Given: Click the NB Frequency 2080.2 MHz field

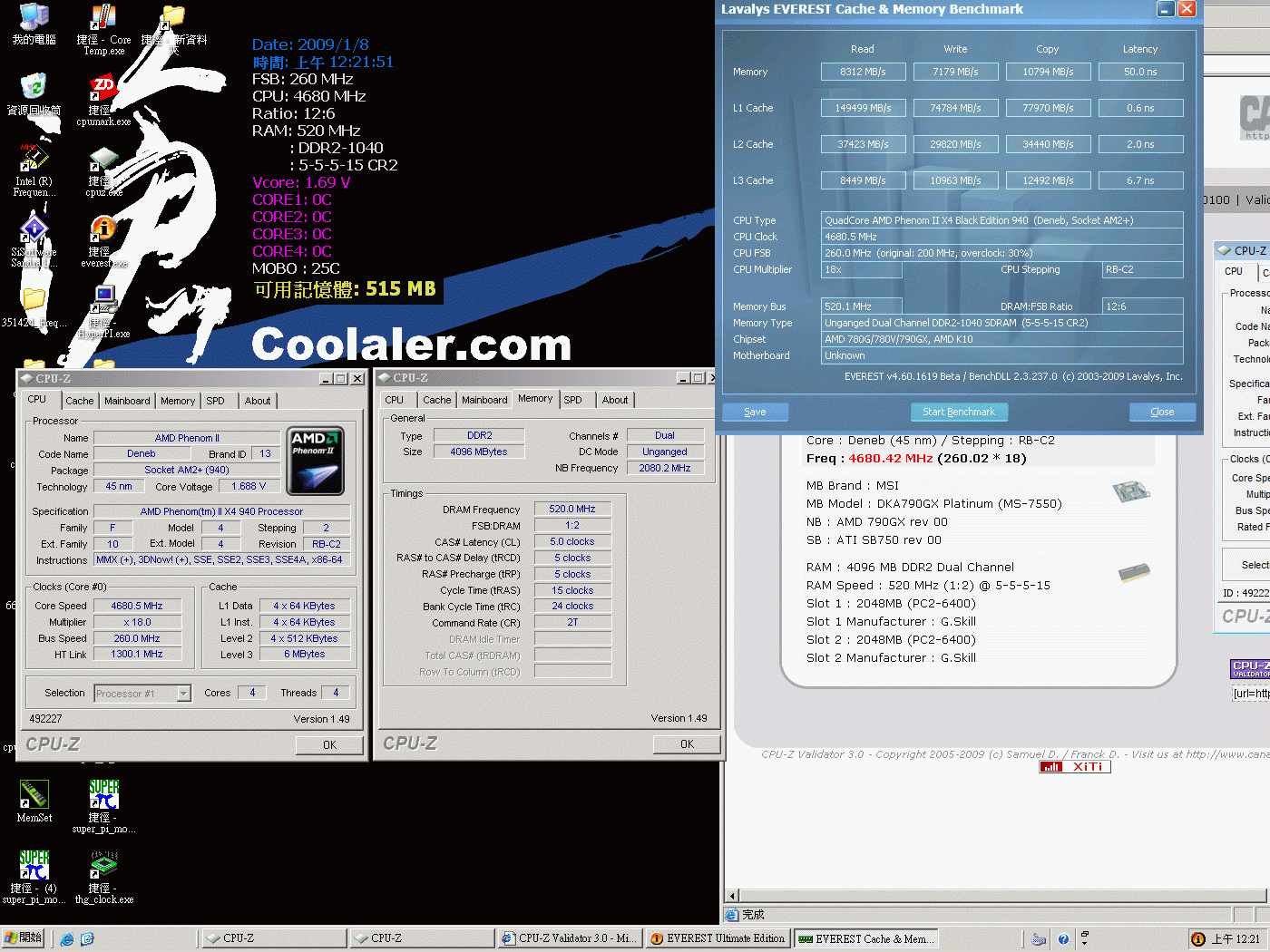Looking at the screenshot, I should tap(665, 468).
